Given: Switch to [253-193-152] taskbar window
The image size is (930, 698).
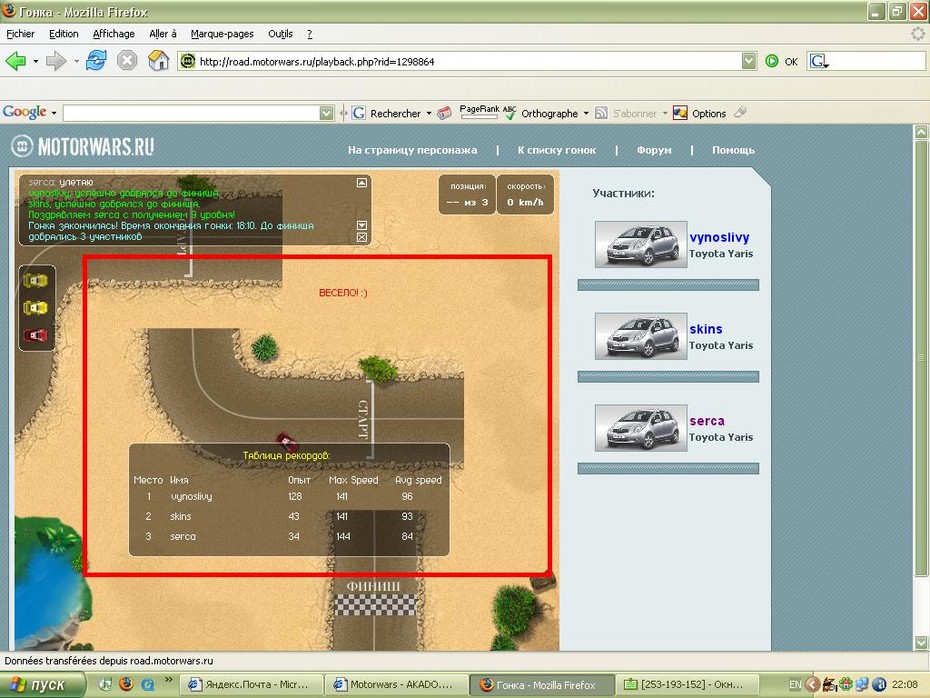Looking at the screenshot, I should (x=687, y=684).
